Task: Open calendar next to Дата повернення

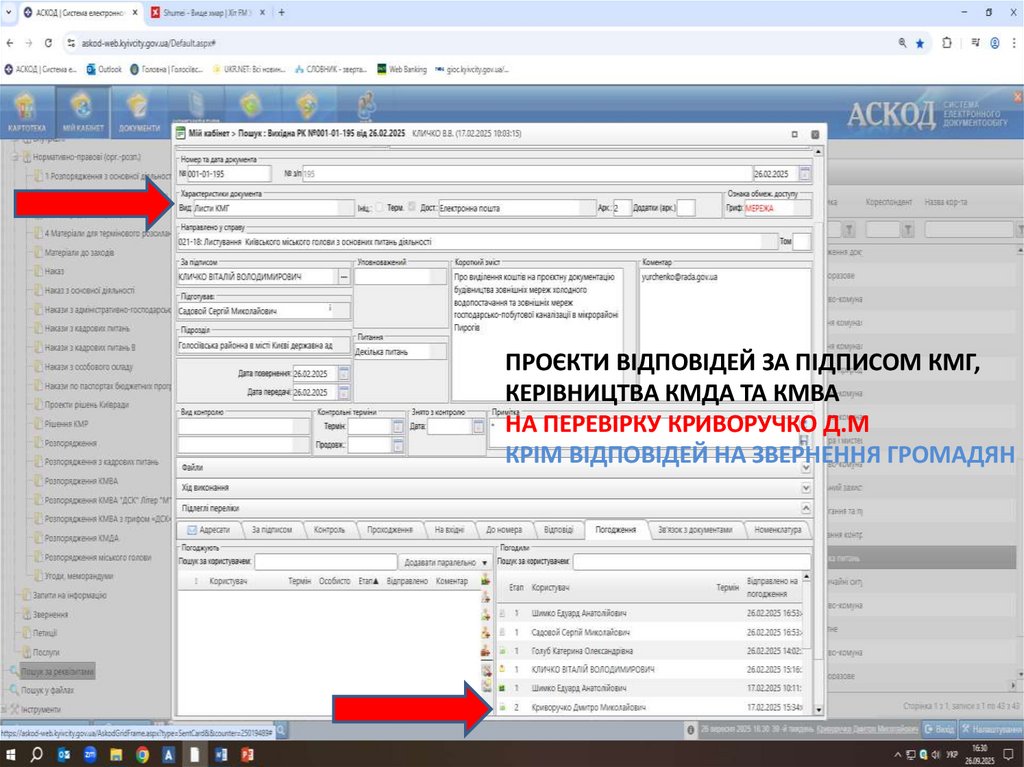Action: 344,374
